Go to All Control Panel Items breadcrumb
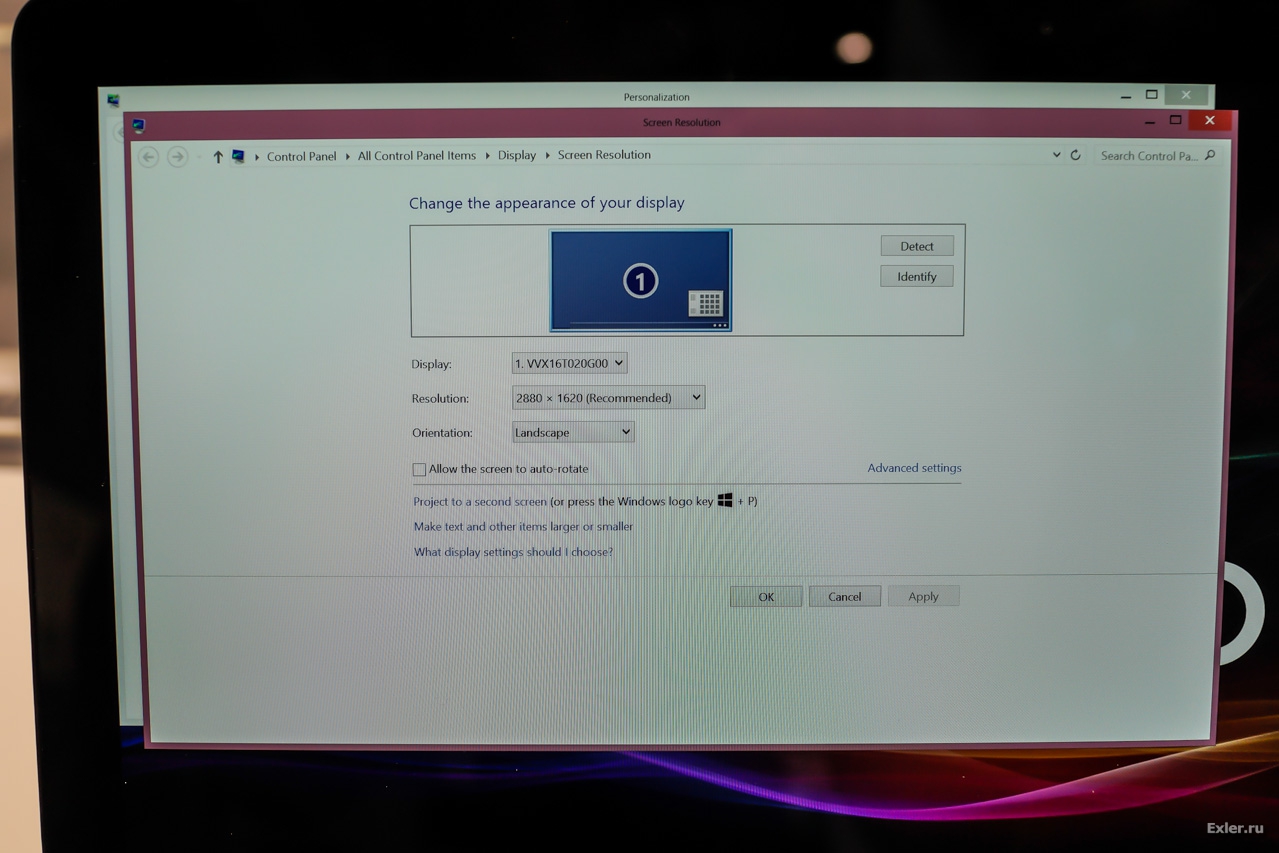This screenshot has width=1279, height=853. tap(416, 156)
